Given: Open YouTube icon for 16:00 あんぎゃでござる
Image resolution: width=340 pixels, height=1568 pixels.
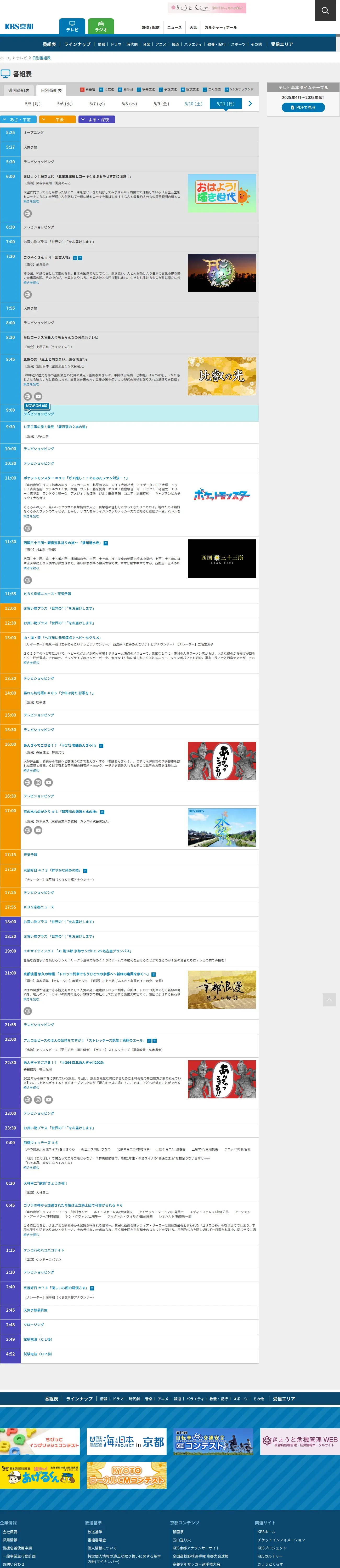Looking at the screenshot, I should point(48,783).
